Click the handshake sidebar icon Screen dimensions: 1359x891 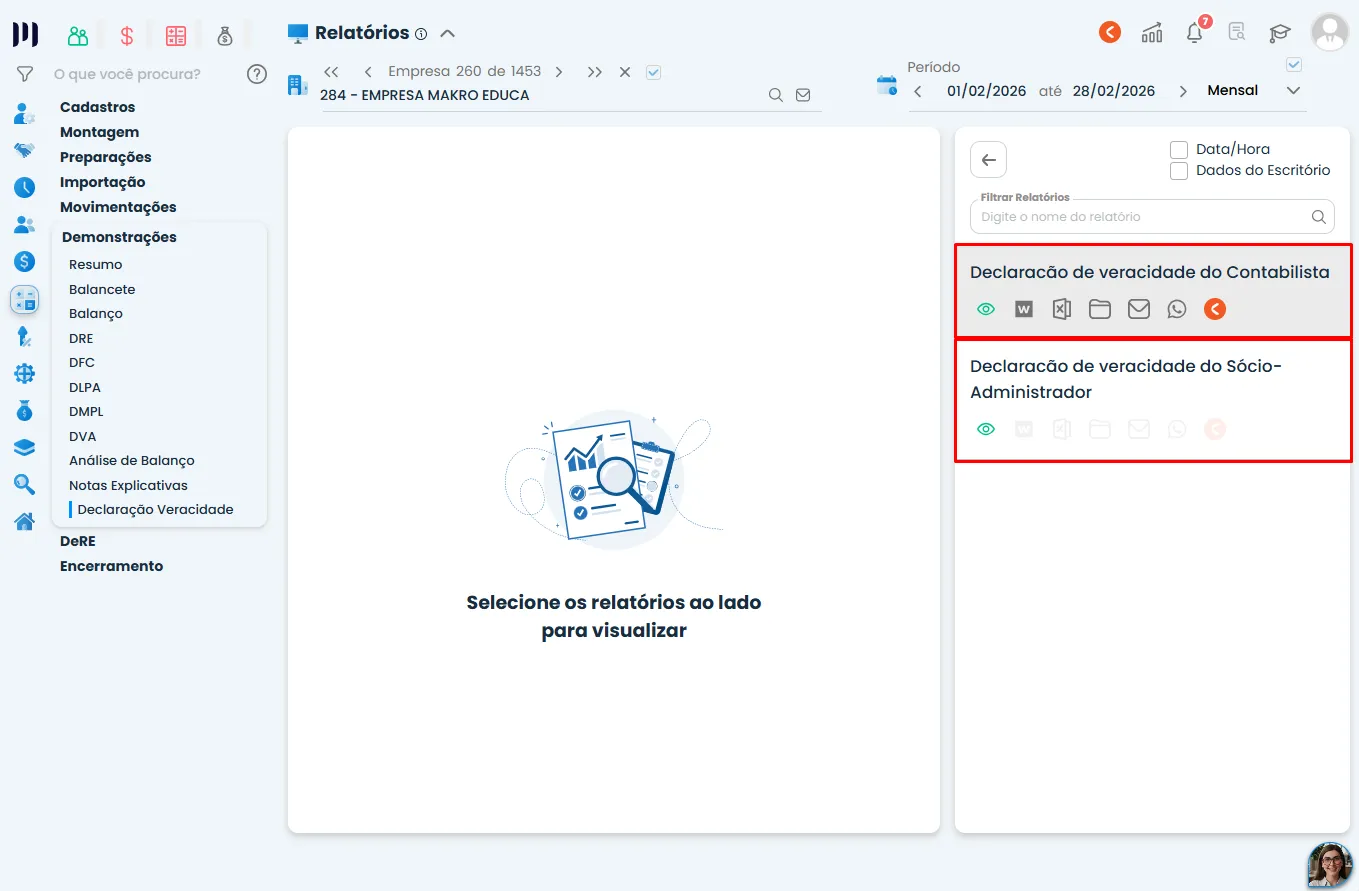pos(25,150)
